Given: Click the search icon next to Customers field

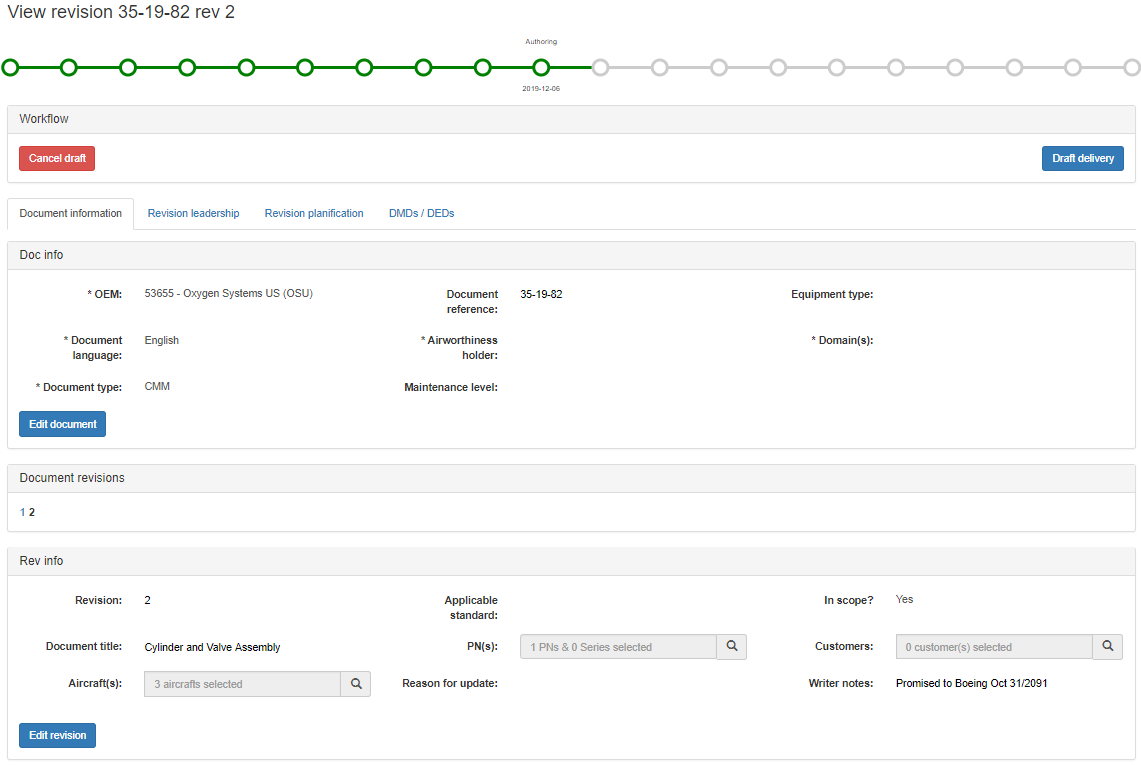Looking at the screenshot, I should 1107,647.
